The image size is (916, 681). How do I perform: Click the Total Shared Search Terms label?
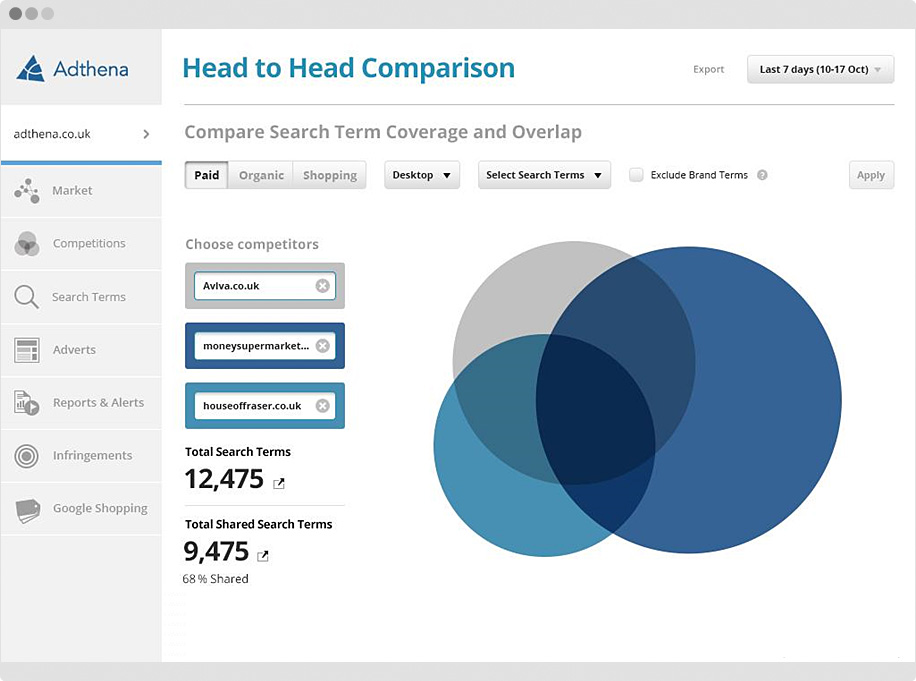coord(258,524)
